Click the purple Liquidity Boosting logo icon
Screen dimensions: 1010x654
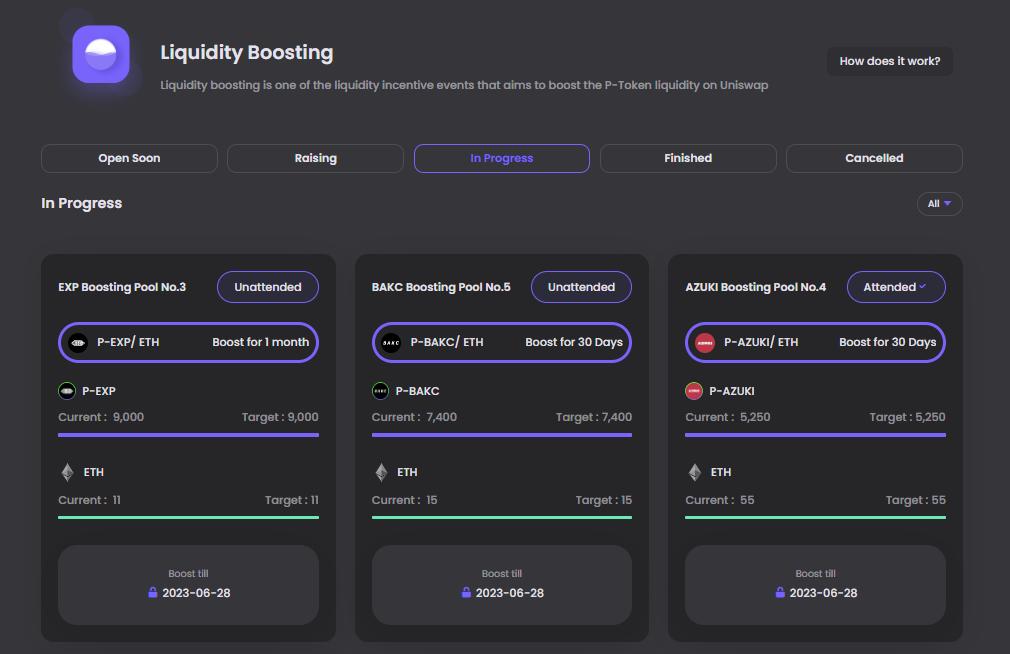101,54
